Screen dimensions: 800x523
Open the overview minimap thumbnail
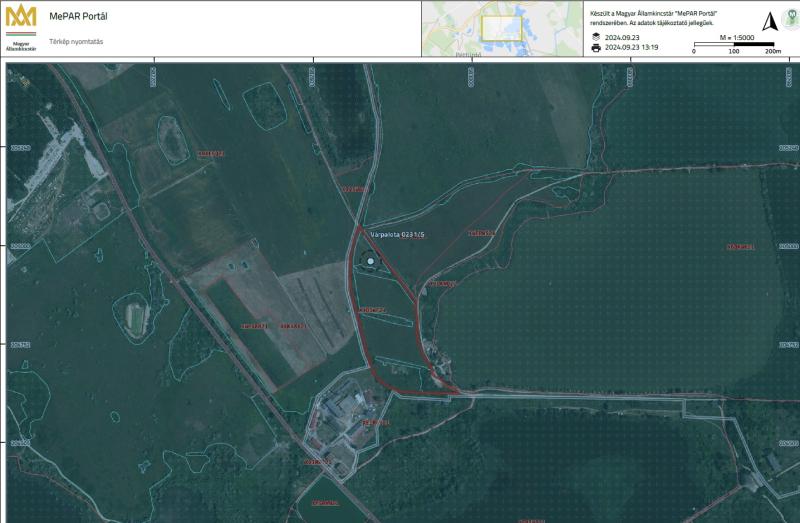[500, 29]
